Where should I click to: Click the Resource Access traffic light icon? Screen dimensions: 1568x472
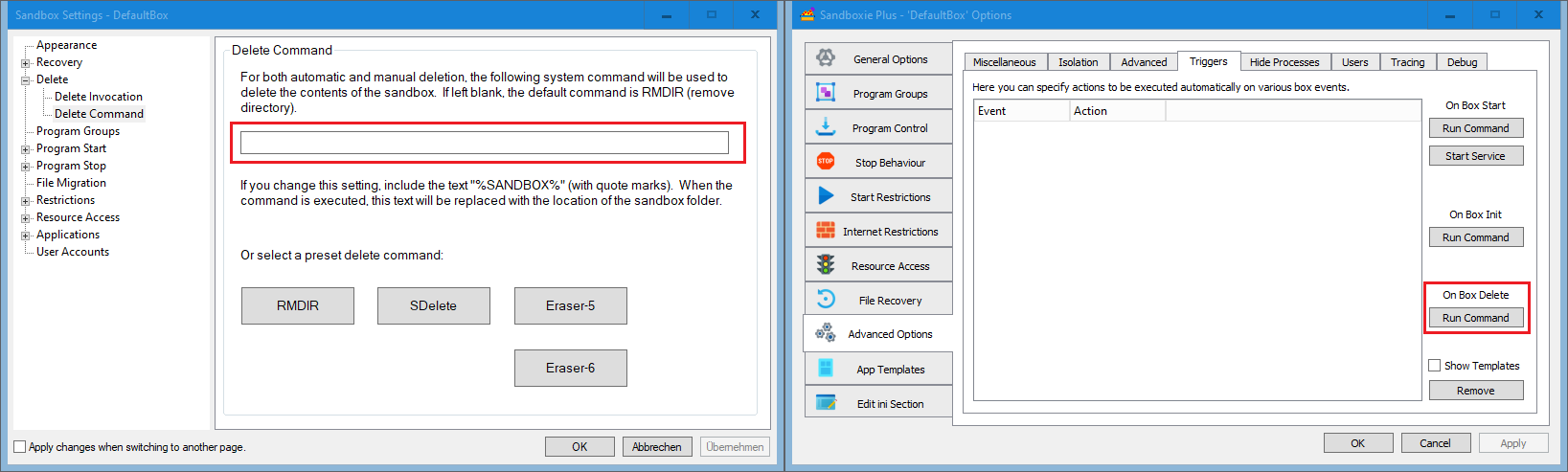pos(826,265)
